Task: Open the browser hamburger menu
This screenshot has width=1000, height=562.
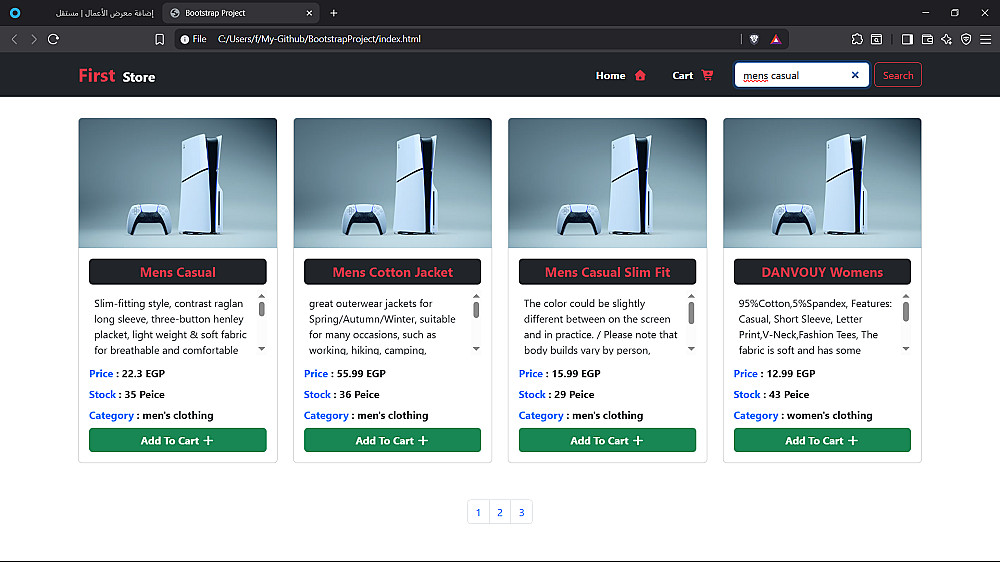Action: coord(985,39)
